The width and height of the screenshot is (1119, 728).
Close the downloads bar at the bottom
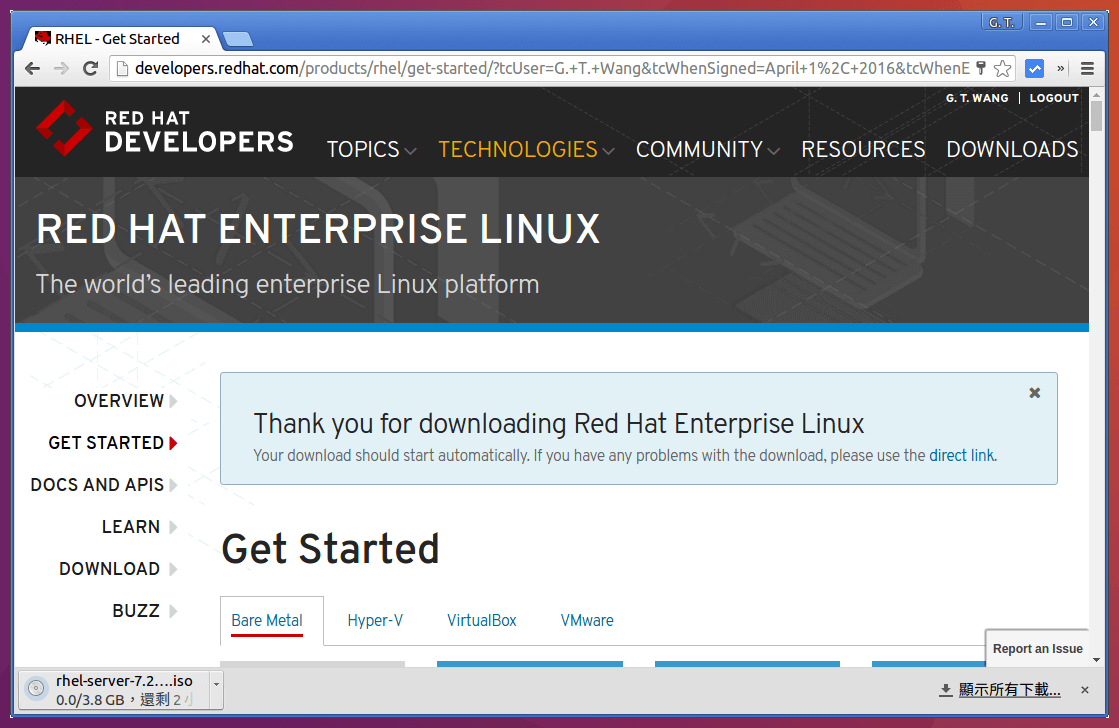coord(1085,690)
